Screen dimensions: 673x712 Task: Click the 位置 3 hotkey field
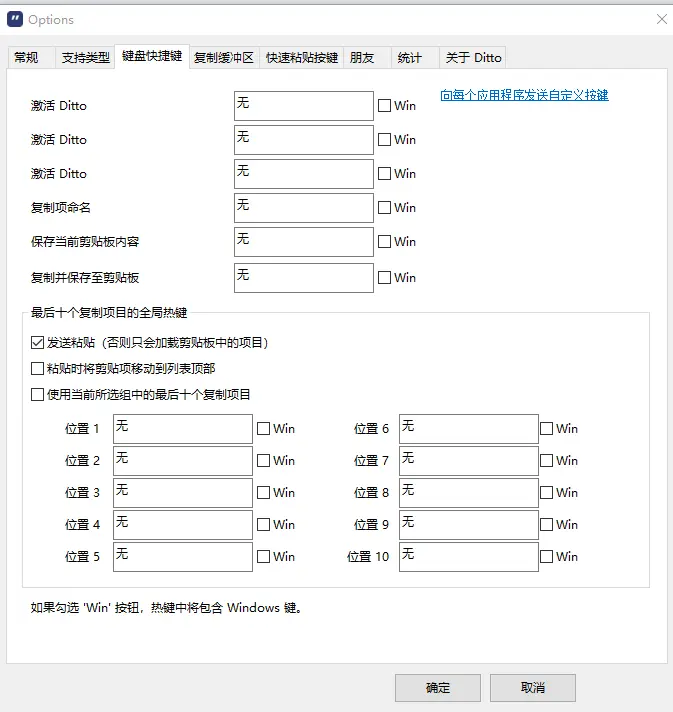click(x=183, y=493)
